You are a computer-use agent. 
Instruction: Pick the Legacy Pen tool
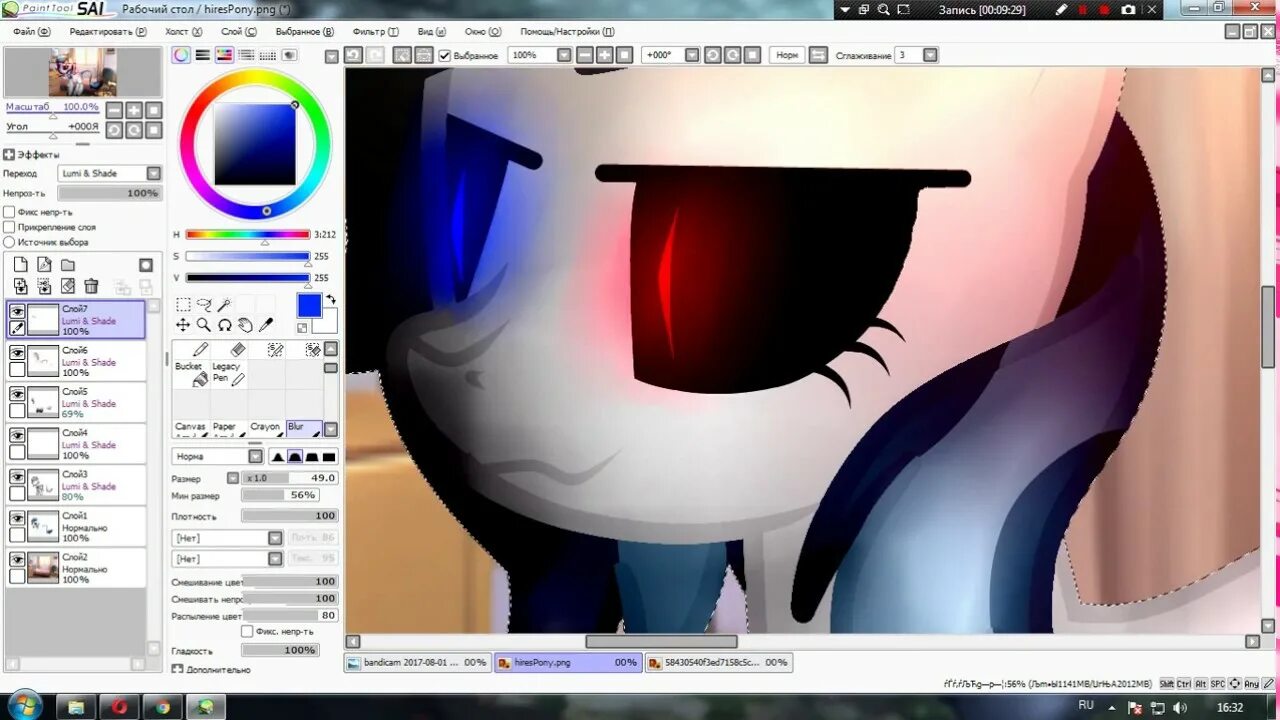click(229, 373)
